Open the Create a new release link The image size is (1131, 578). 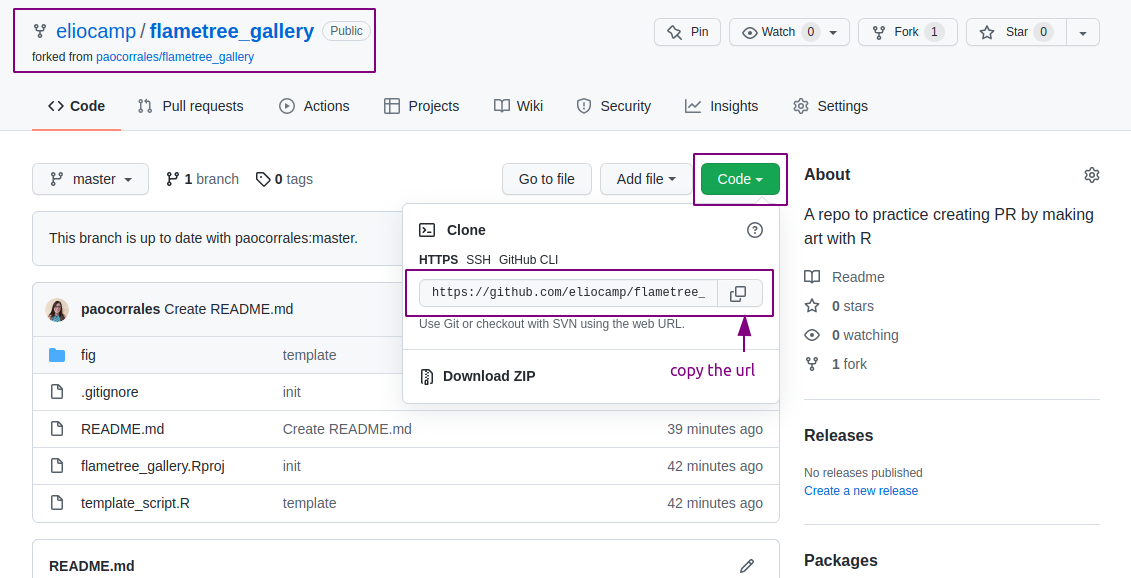[x=860, y=490]
